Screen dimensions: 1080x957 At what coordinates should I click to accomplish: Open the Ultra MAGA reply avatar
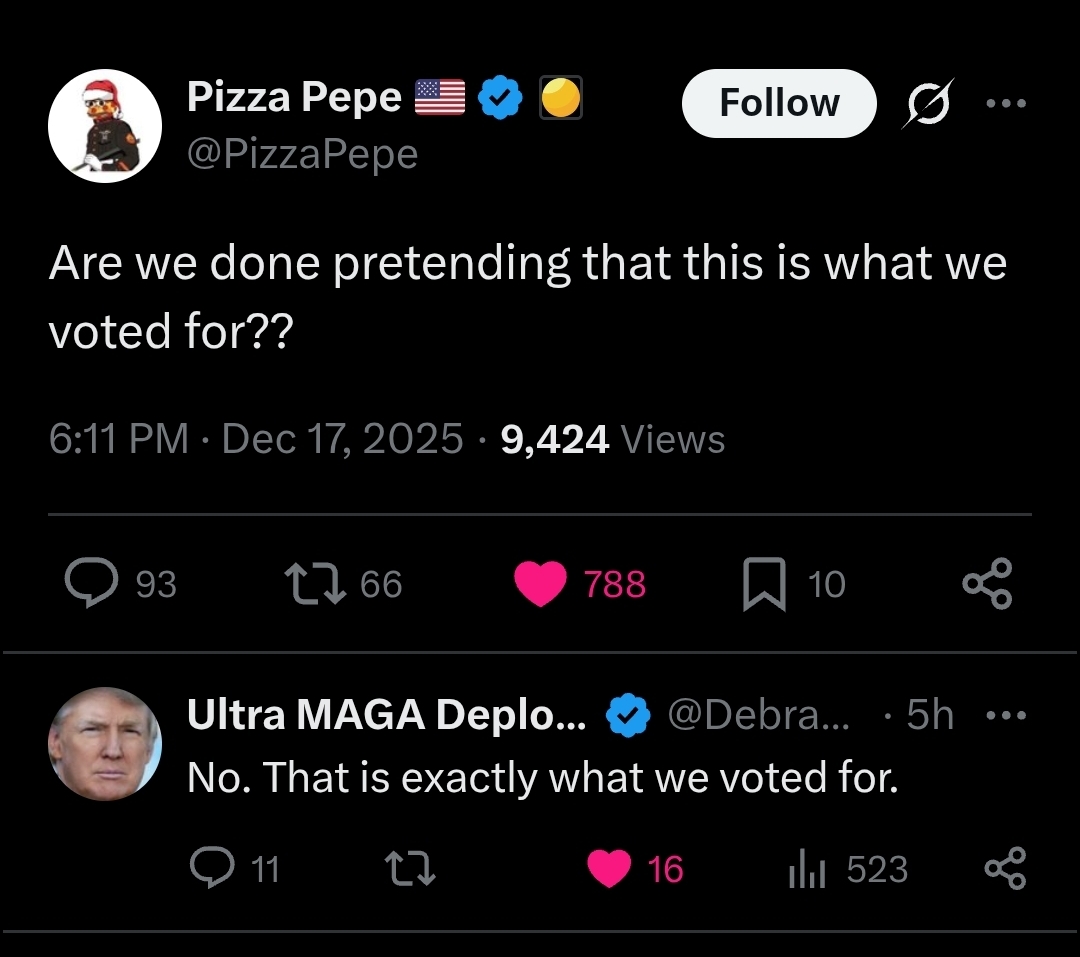(x=105, y=743)
